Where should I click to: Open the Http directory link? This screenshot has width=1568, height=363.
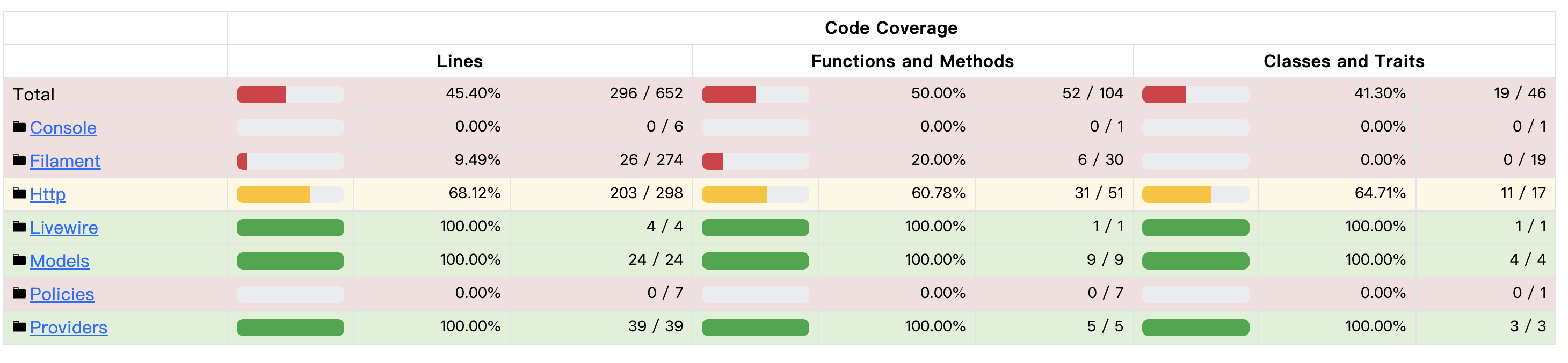47,194
